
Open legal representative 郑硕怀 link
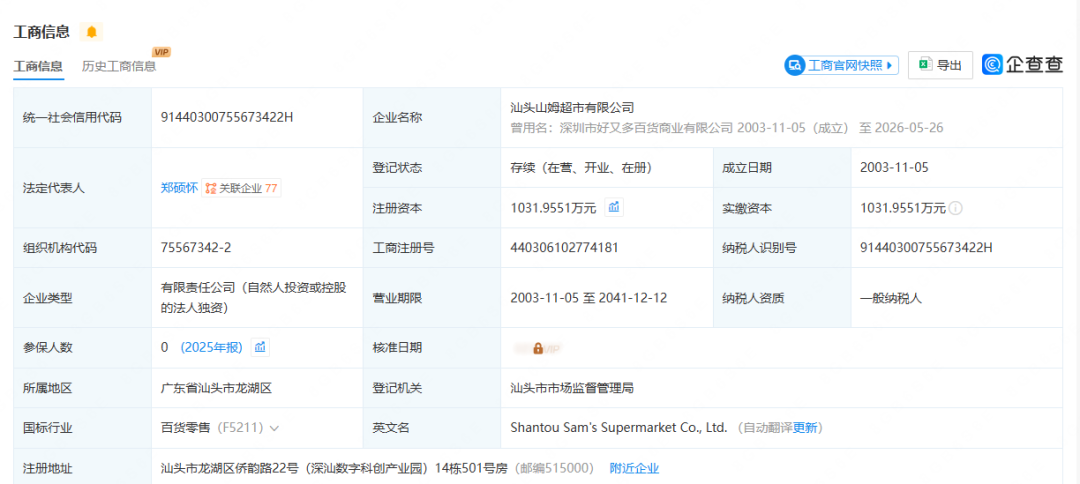coord(179,188)
